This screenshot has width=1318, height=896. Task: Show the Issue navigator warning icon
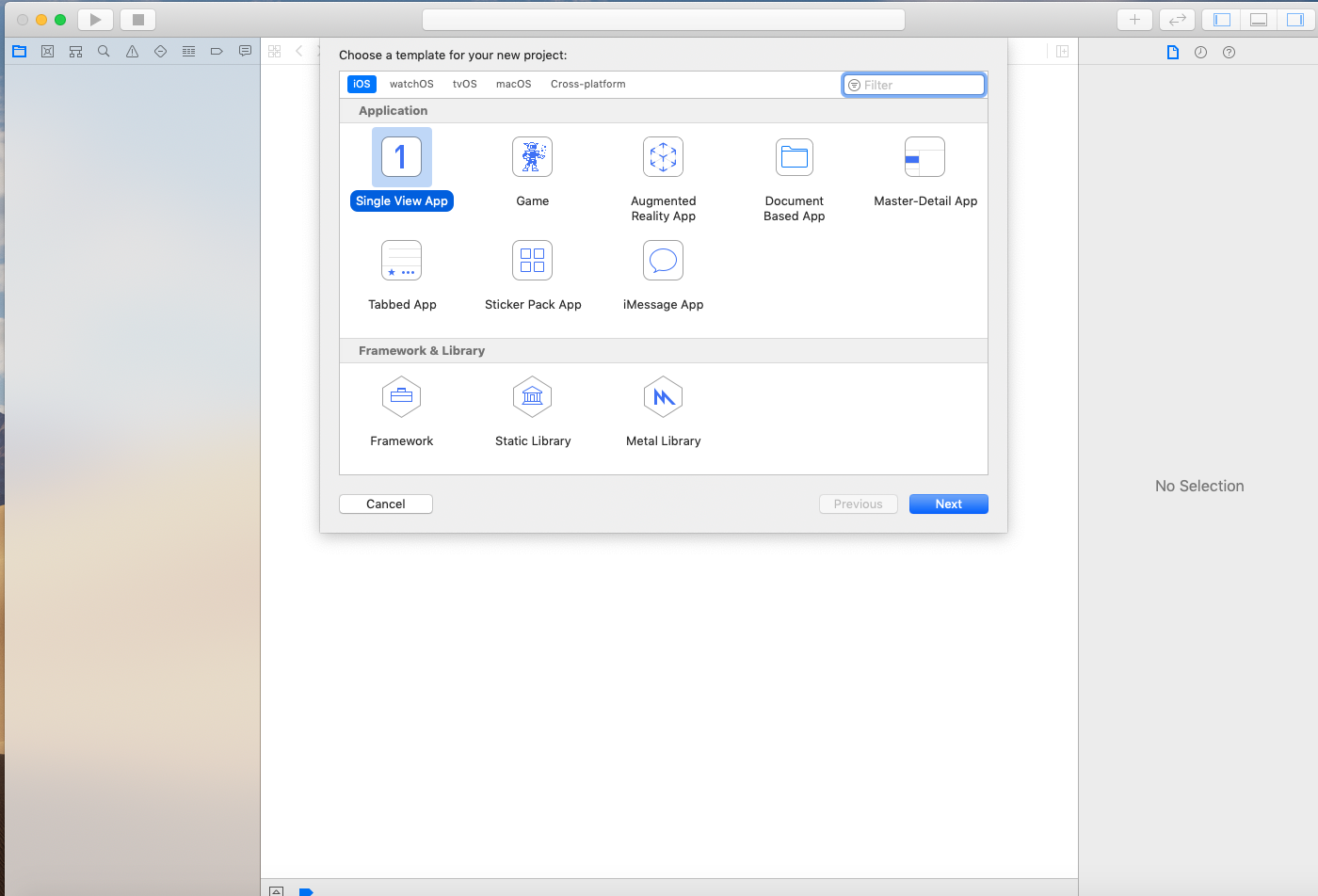(x=132, y=52)
